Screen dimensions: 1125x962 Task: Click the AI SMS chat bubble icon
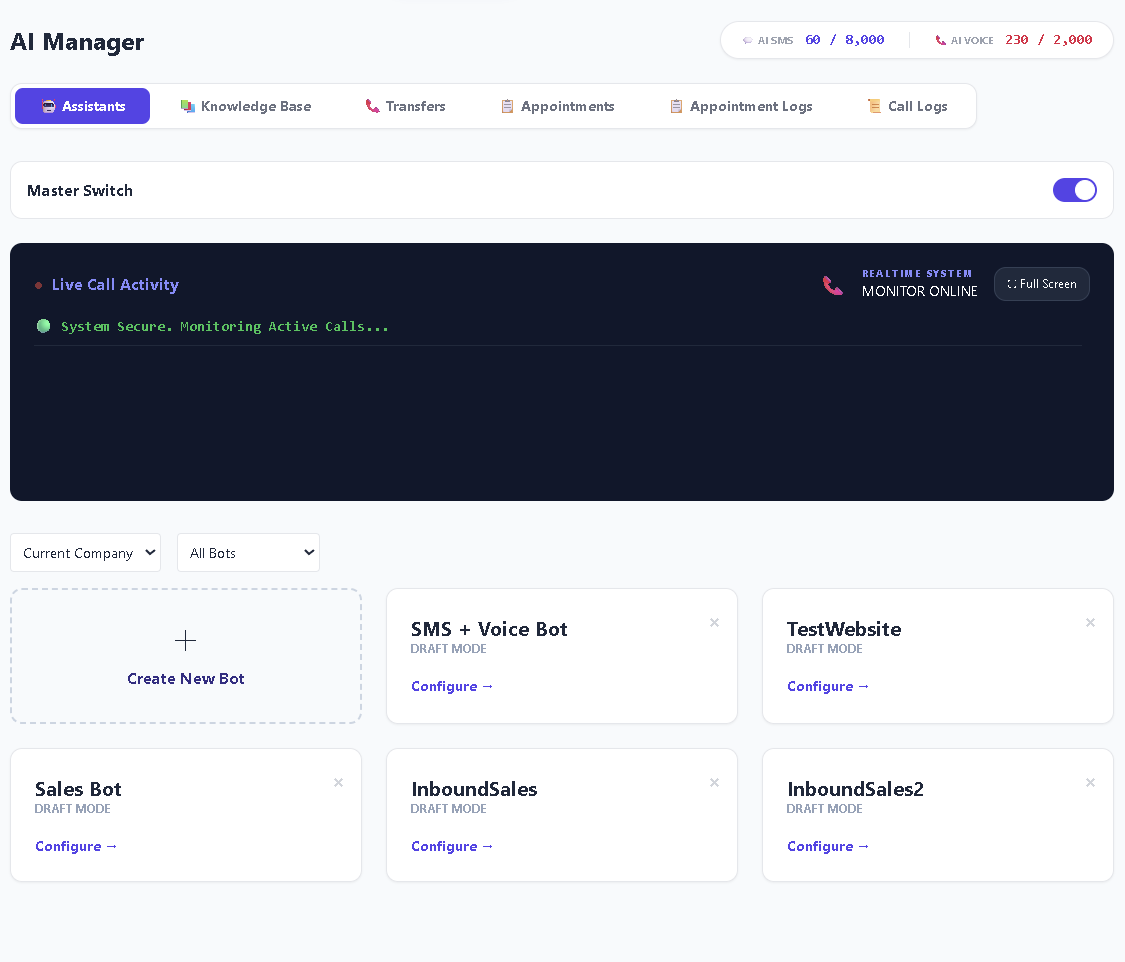pos(748,40)
